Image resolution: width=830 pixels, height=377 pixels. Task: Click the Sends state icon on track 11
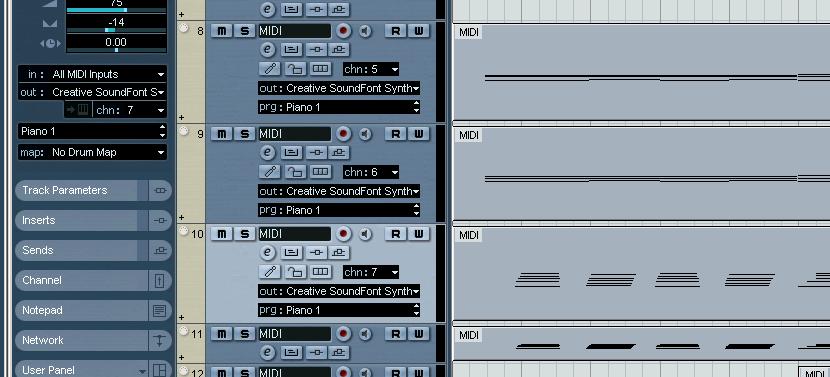point(339,353)
